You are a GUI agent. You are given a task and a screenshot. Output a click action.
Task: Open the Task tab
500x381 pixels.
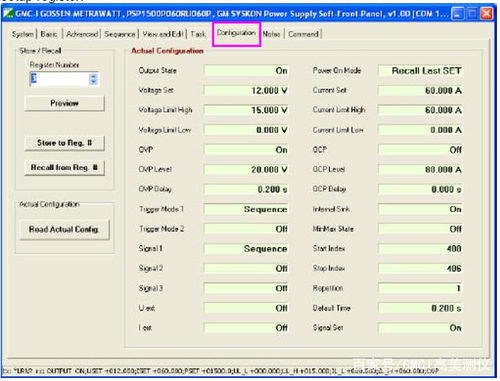[198, 34]
